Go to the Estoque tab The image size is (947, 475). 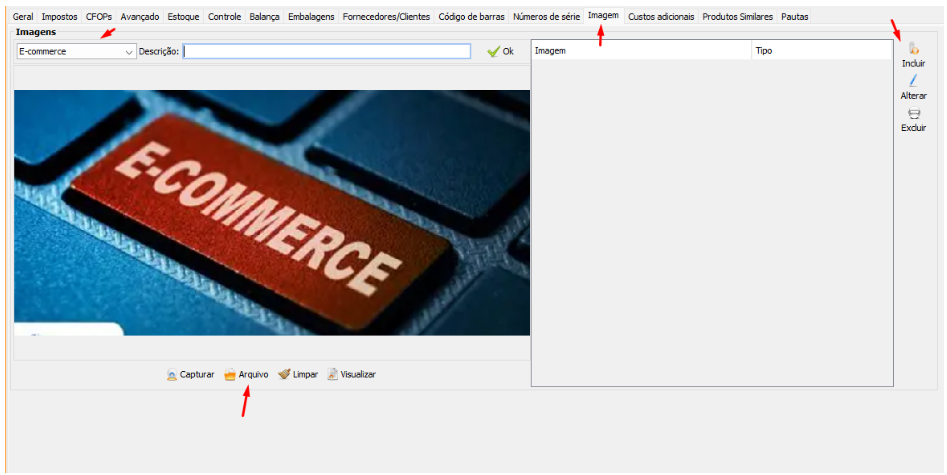pos(183,17)
